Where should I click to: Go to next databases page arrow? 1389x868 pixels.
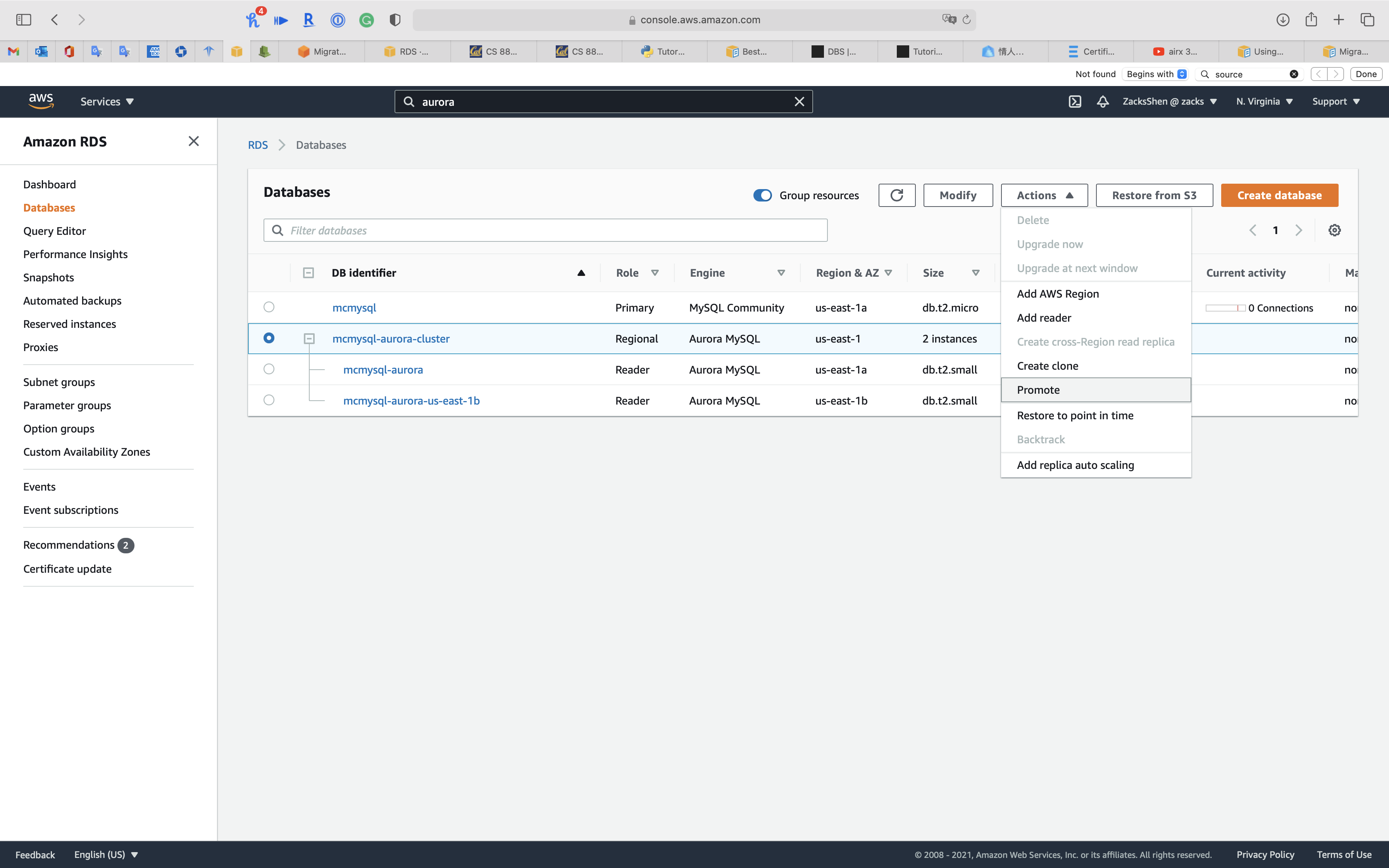1298,230
